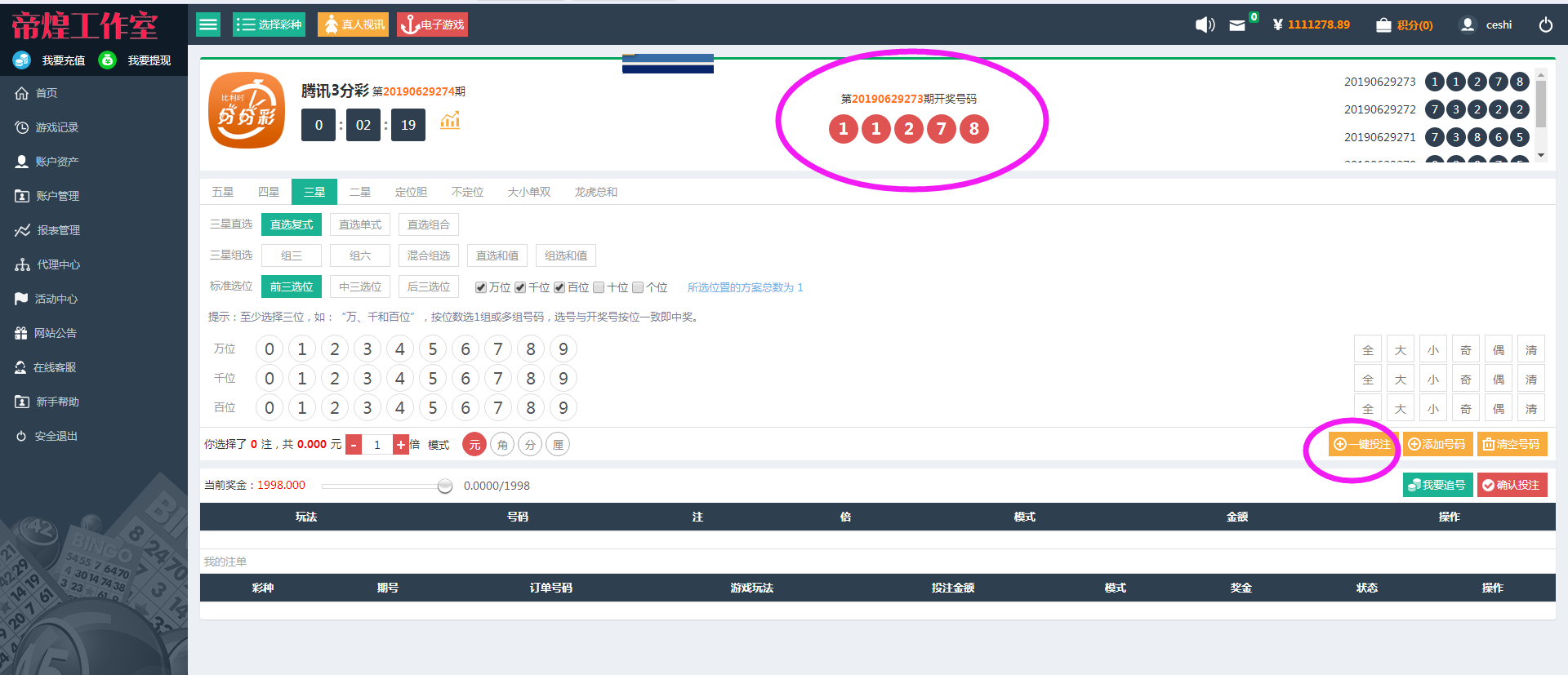Open the messages envelope icon
This screenshot has width=1568, height=675.
[x=1237, y=25]
